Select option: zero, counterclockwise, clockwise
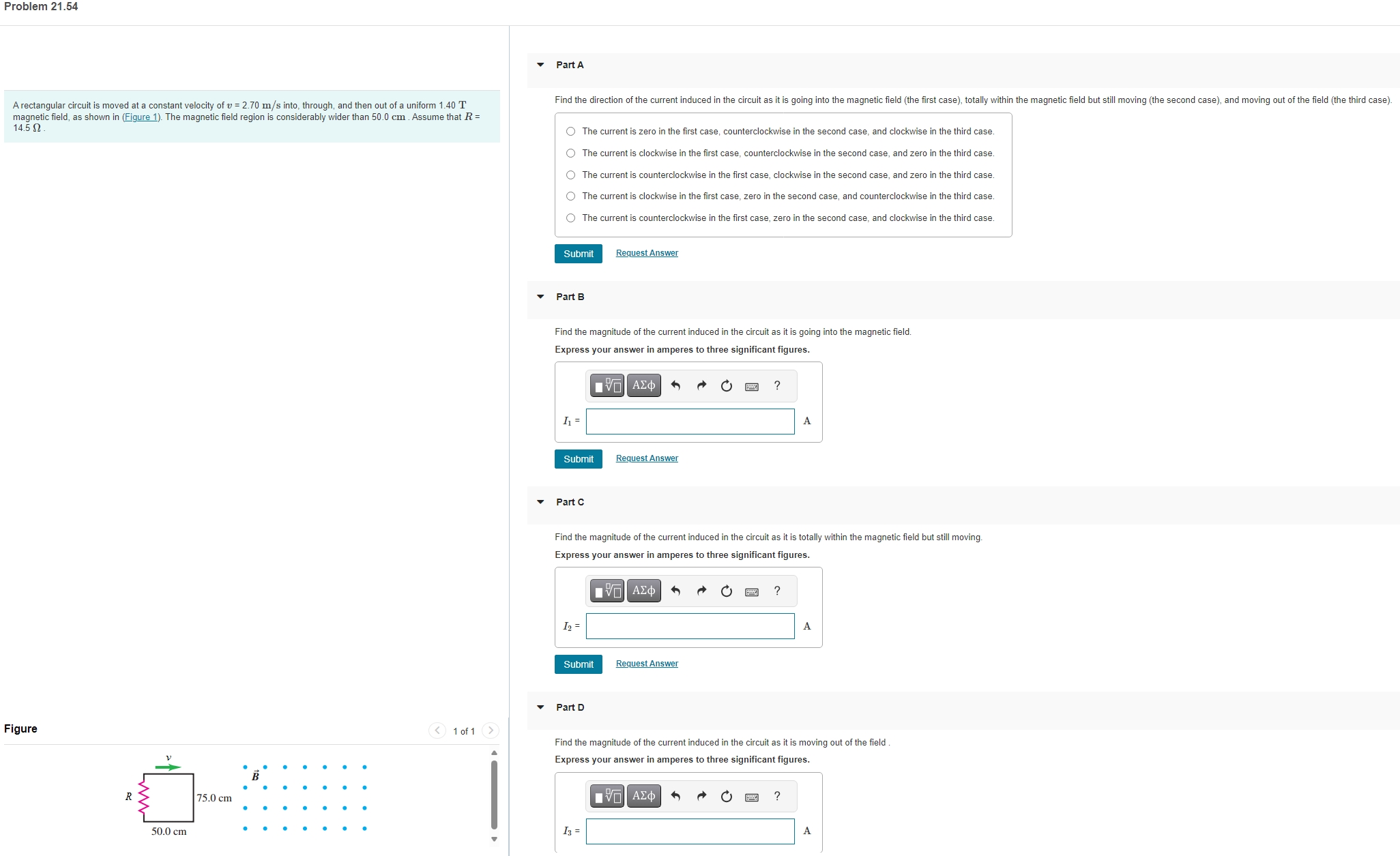This screenshot has width=1400, height=856. point(571,132)
